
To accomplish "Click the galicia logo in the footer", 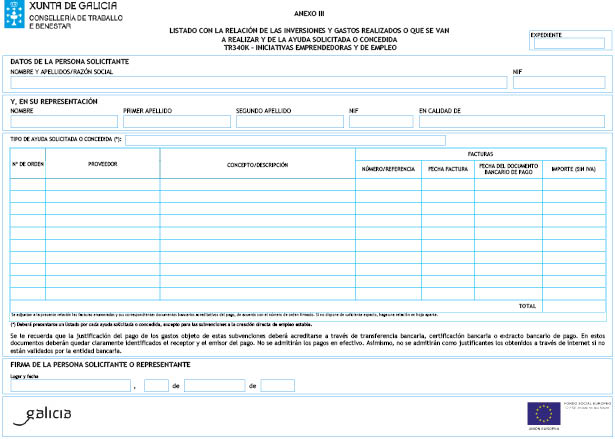I will (49, 412).
